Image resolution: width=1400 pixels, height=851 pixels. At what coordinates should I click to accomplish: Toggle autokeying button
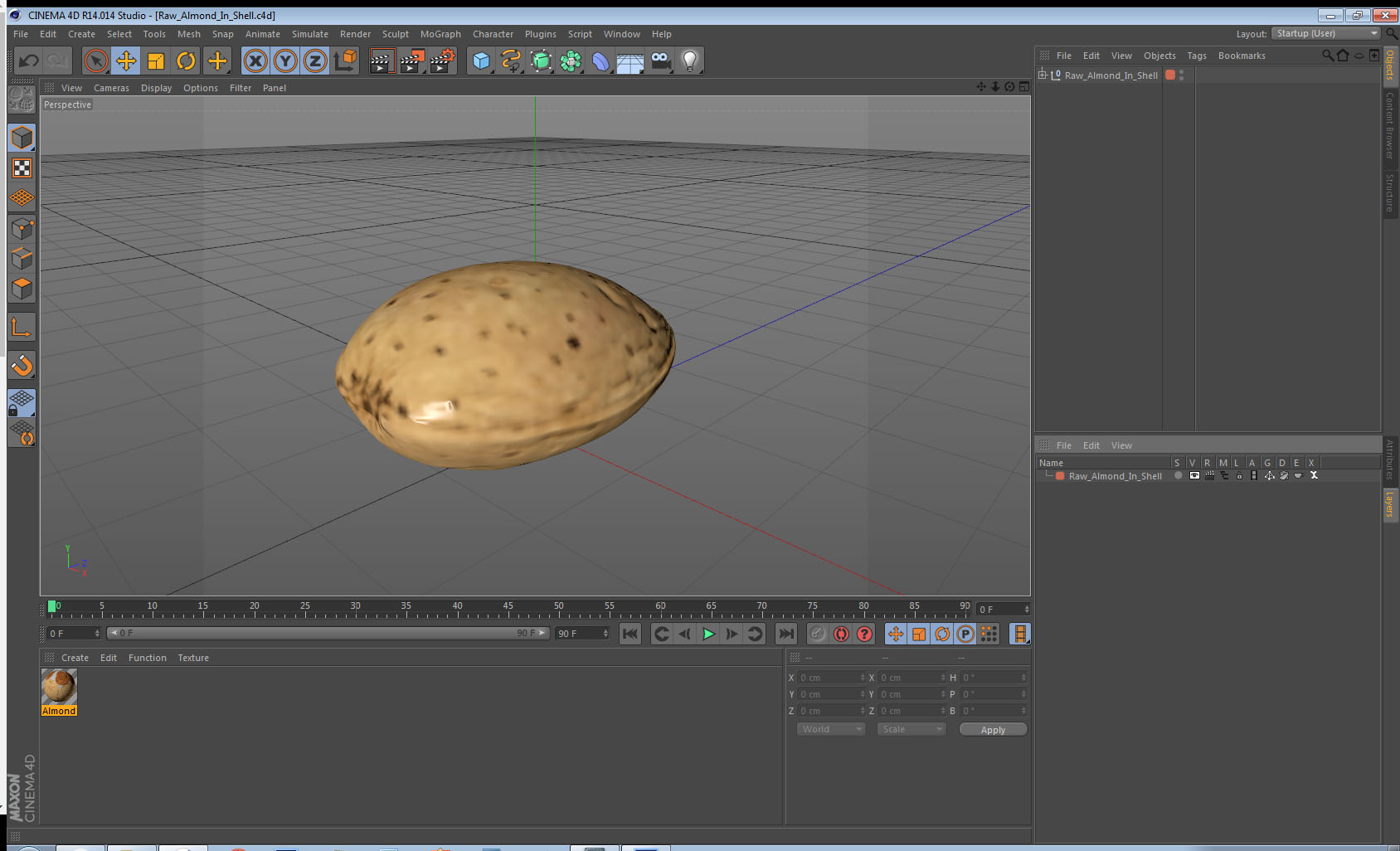[x=841, y=634]
